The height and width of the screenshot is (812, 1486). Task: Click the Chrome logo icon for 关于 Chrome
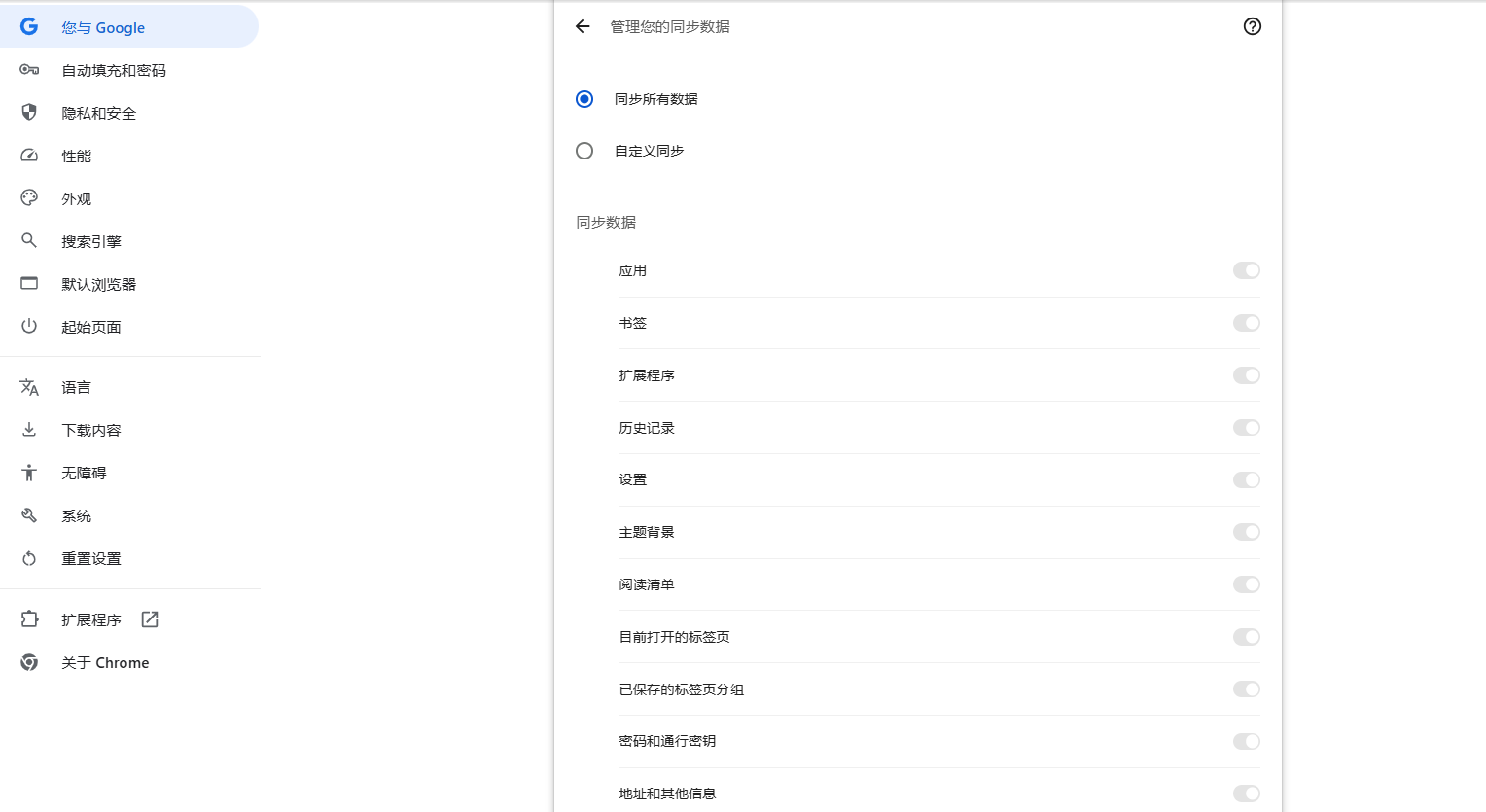click(29, 662)
